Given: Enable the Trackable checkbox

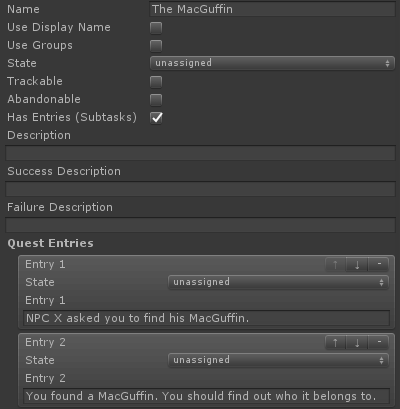Looking at the screenshot, I should coord(156,82).
